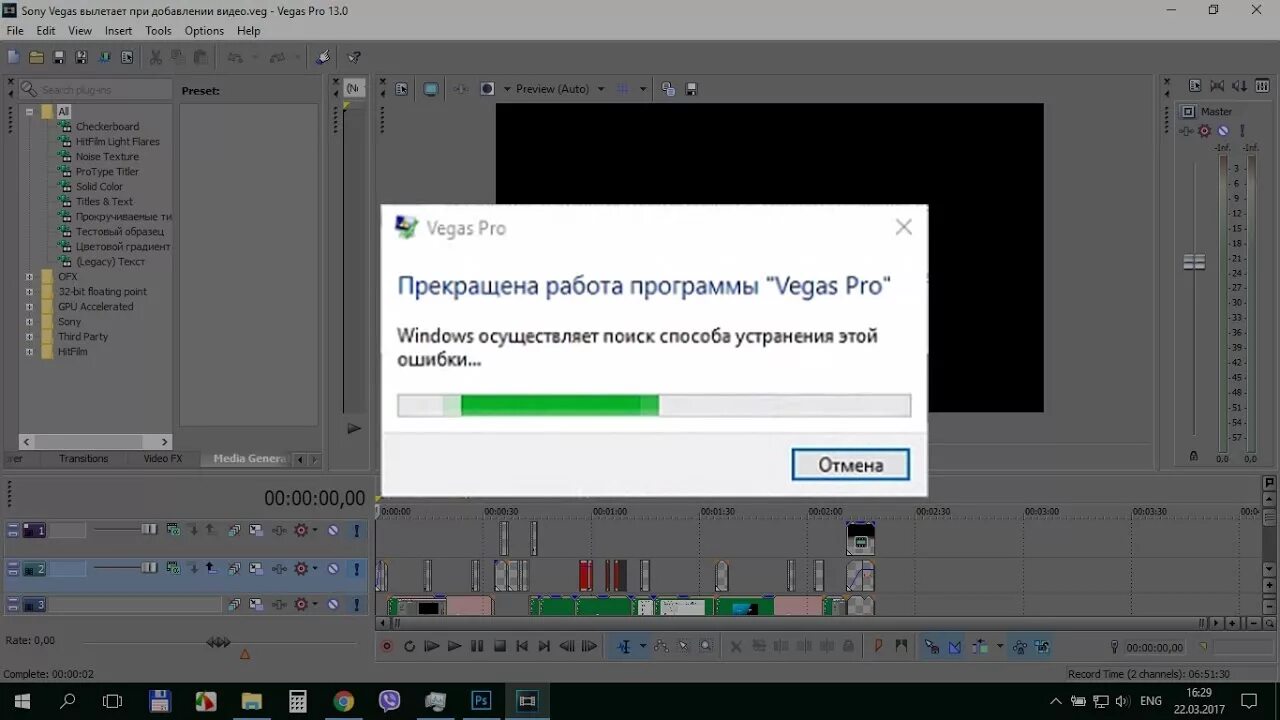Click the Project Video Properties icon in the preview toolbar
Screen dimensions: 1280x720
point(402,89)
